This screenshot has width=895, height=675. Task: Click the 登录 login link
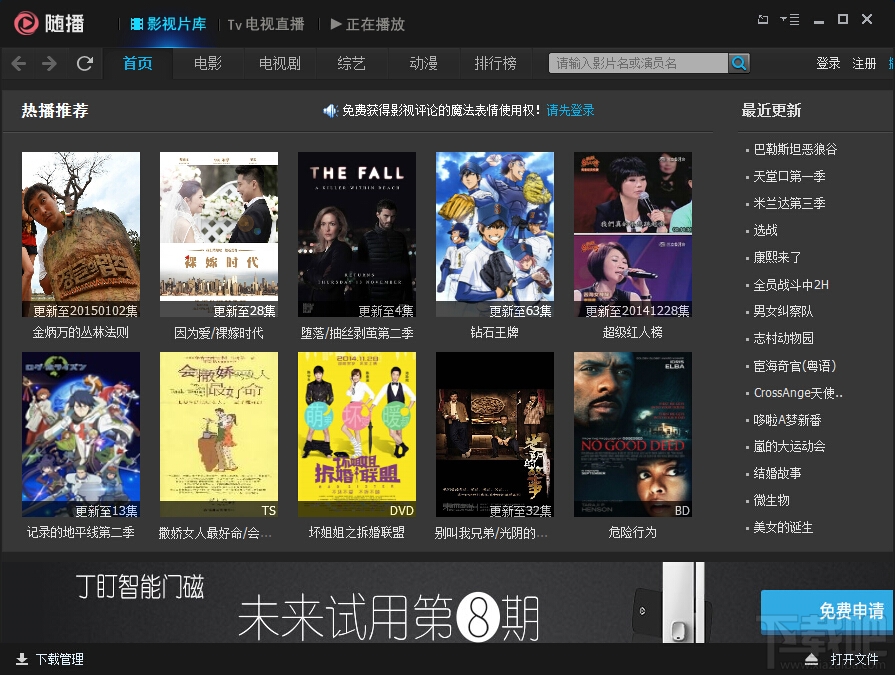coord(828,63)
